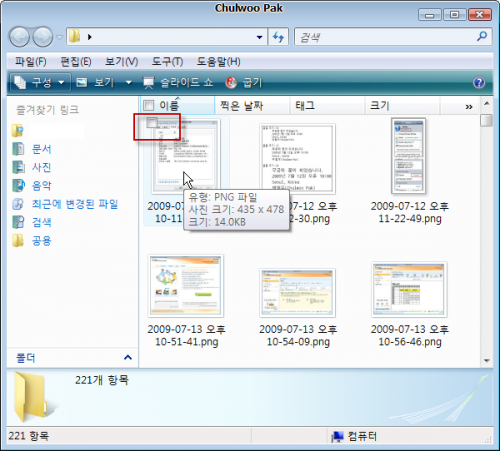Screen dimensions: 500x451
Task: Sort by the 찍은 날짜 column header
Action: tap(252, 106)
